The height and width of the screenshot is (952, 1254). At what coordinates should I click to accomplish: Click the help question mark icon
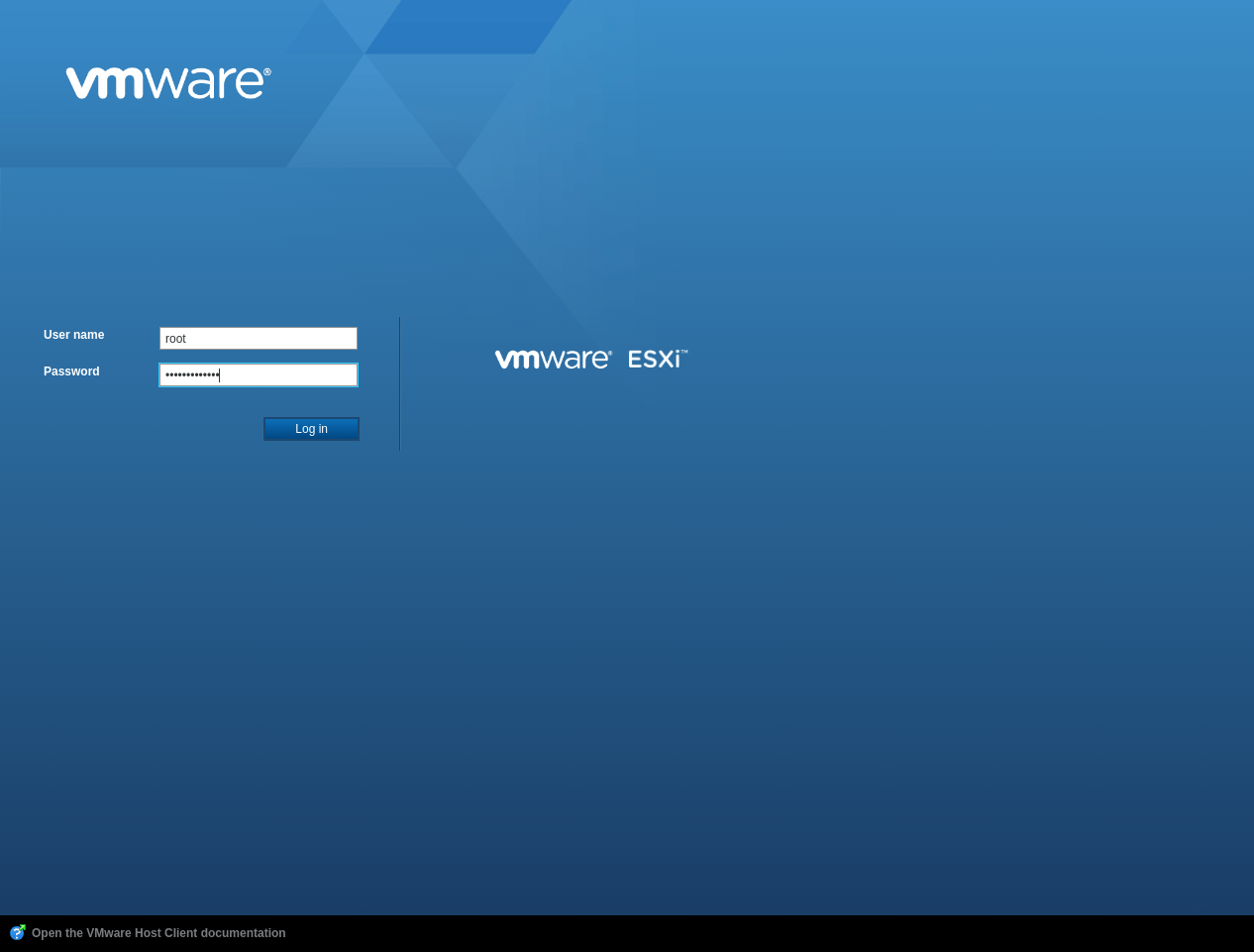pos(17,932)
